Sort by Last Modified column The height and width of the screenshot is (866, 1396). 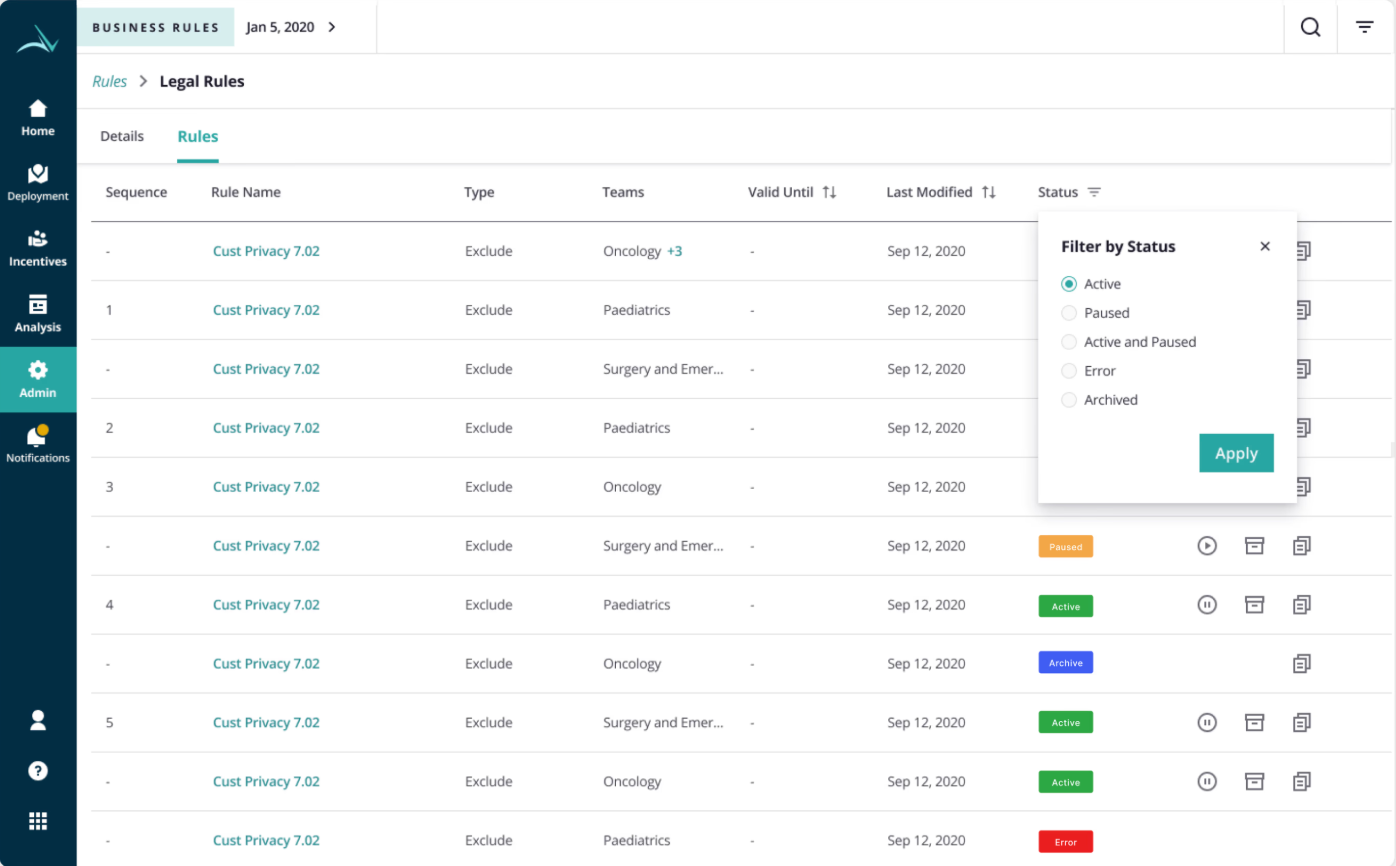click(x=989, y=192)
